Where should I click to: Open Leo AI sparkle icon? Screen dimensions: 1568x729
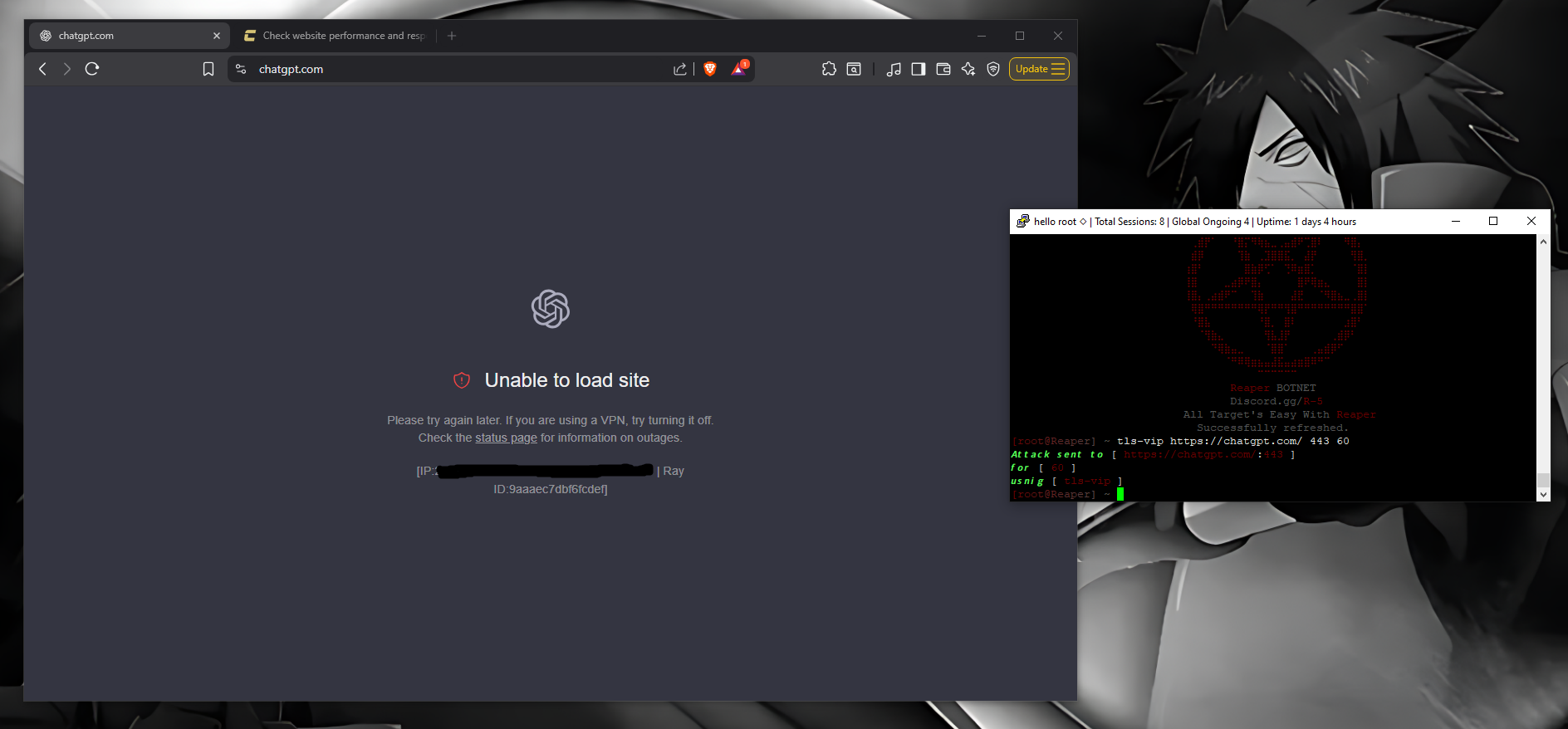[968, 69]
